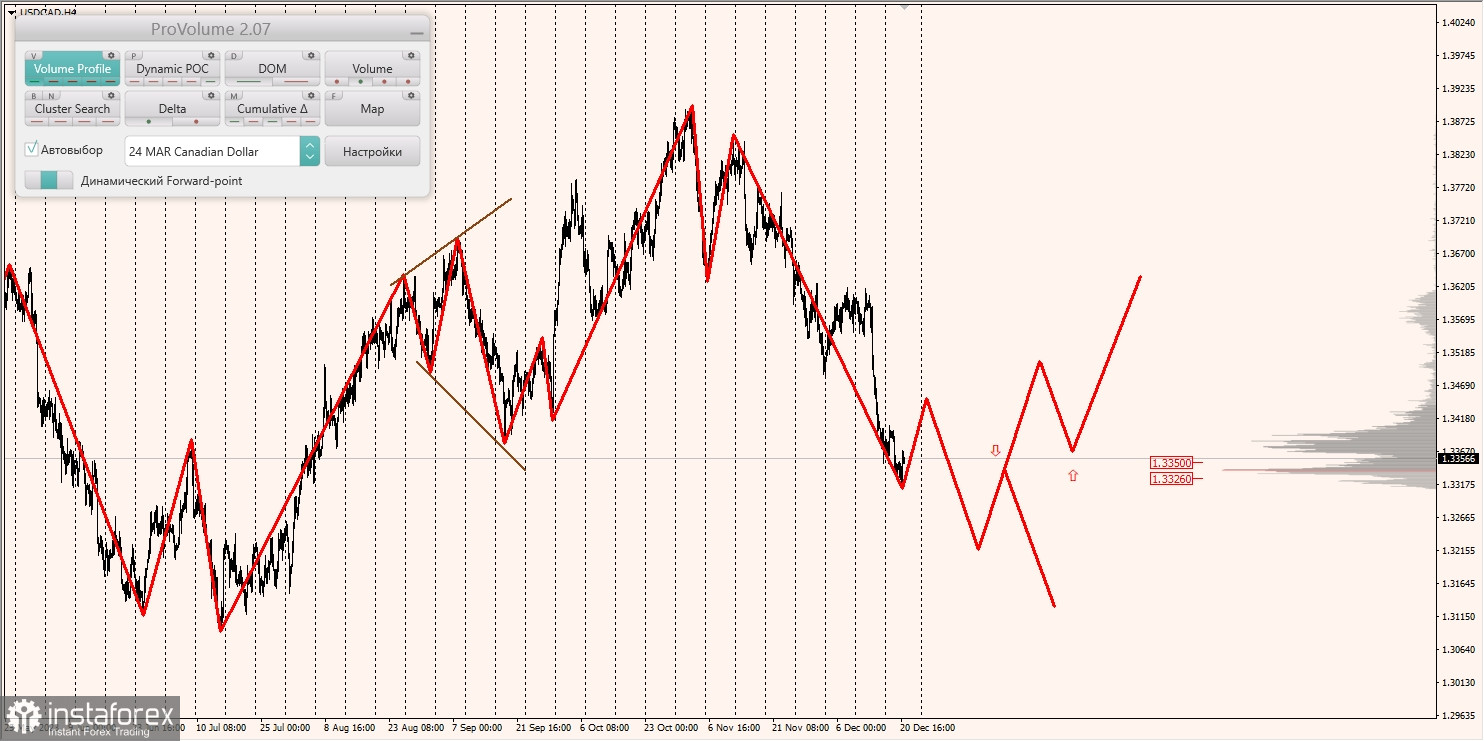Select first red preset under Cluster Search
This screenshot has width=1484, height=741.
[x=36, y=122]
